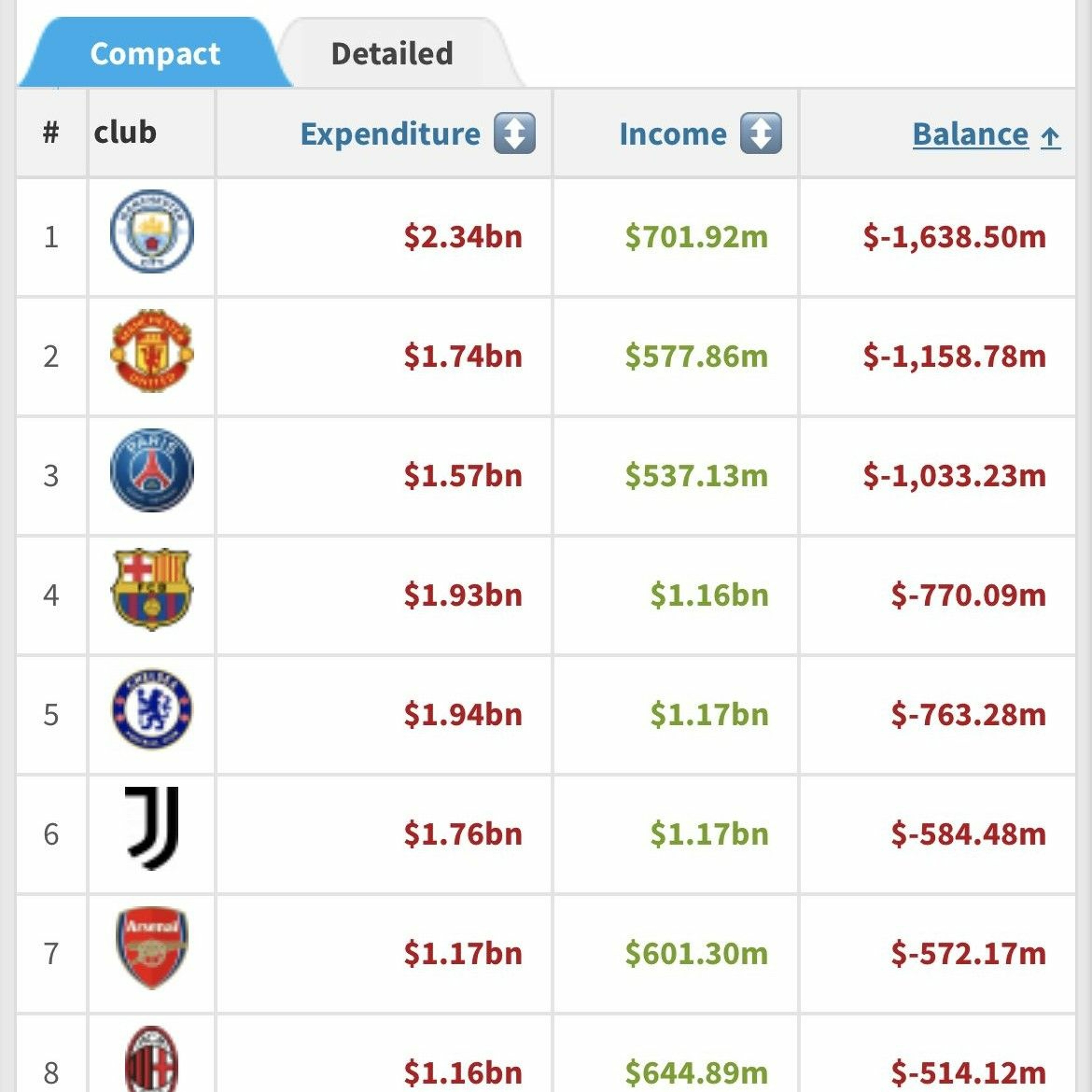Screen dimensions: 1092x1092
Task: Sort by Income using arrow icon
Action: point(761,133)
